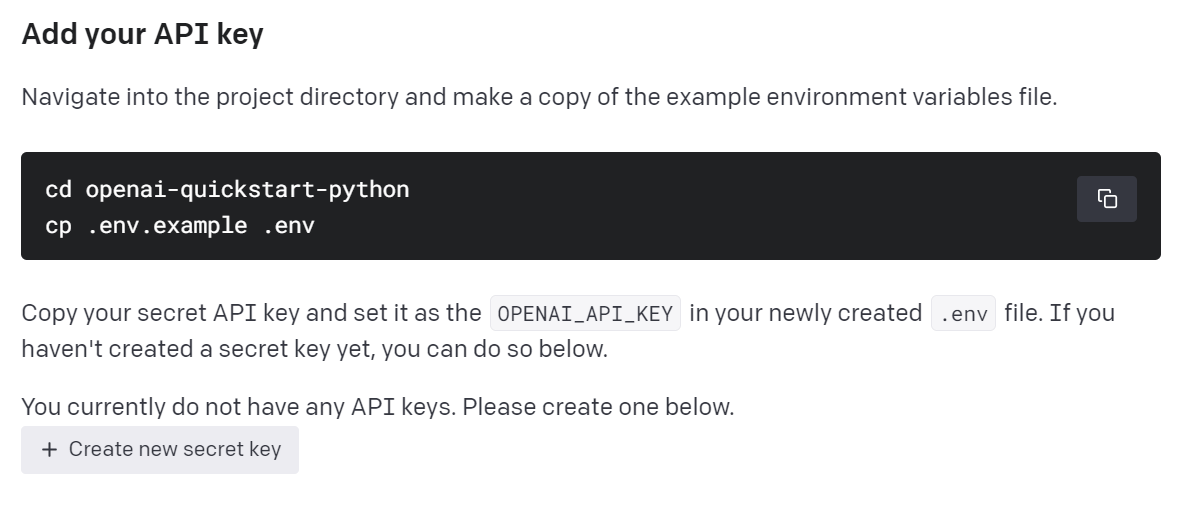Select the Add your API key heading

(142, 34)
